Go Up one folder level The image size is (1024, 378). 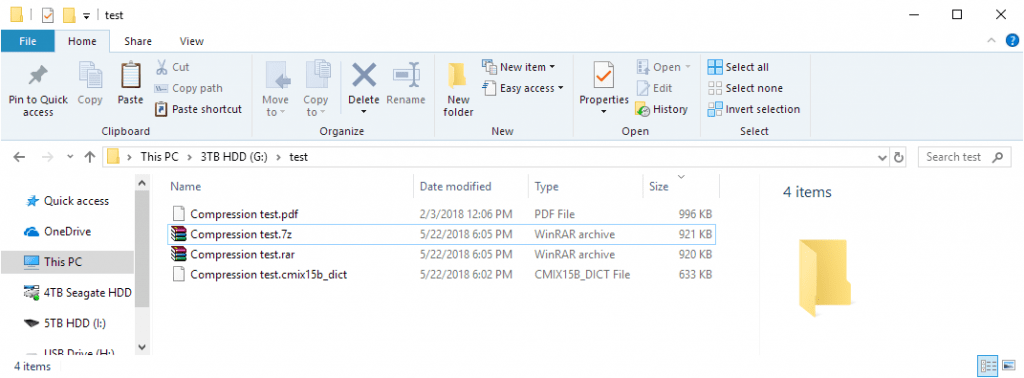[90, 157]
